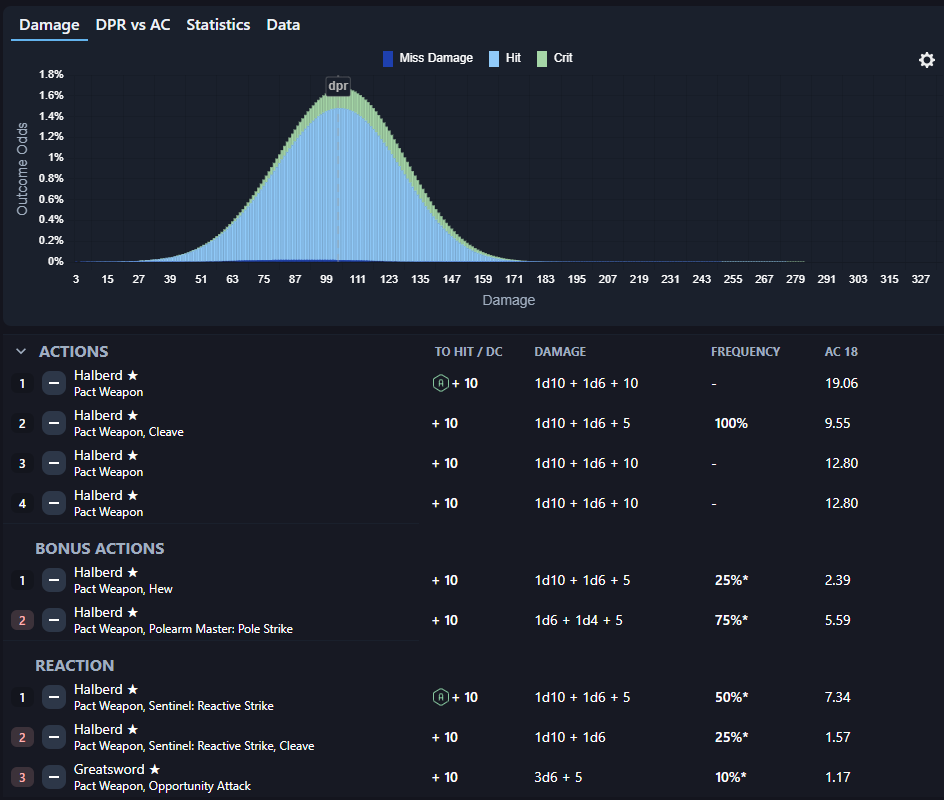The width and height of the screenshot is (944, 800).
Task: Switch to the DPR vs AC tab
Action: (x=133, y=25)
